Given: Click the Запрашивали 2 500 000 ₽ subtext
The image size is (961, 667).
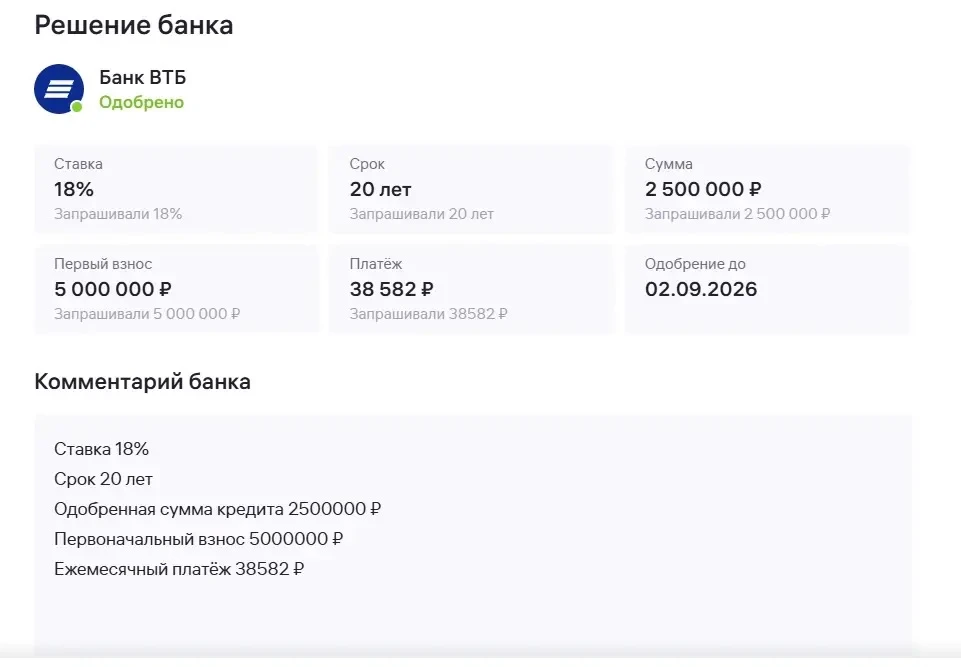Looking at the screenshot, I should tap(737, 214).
